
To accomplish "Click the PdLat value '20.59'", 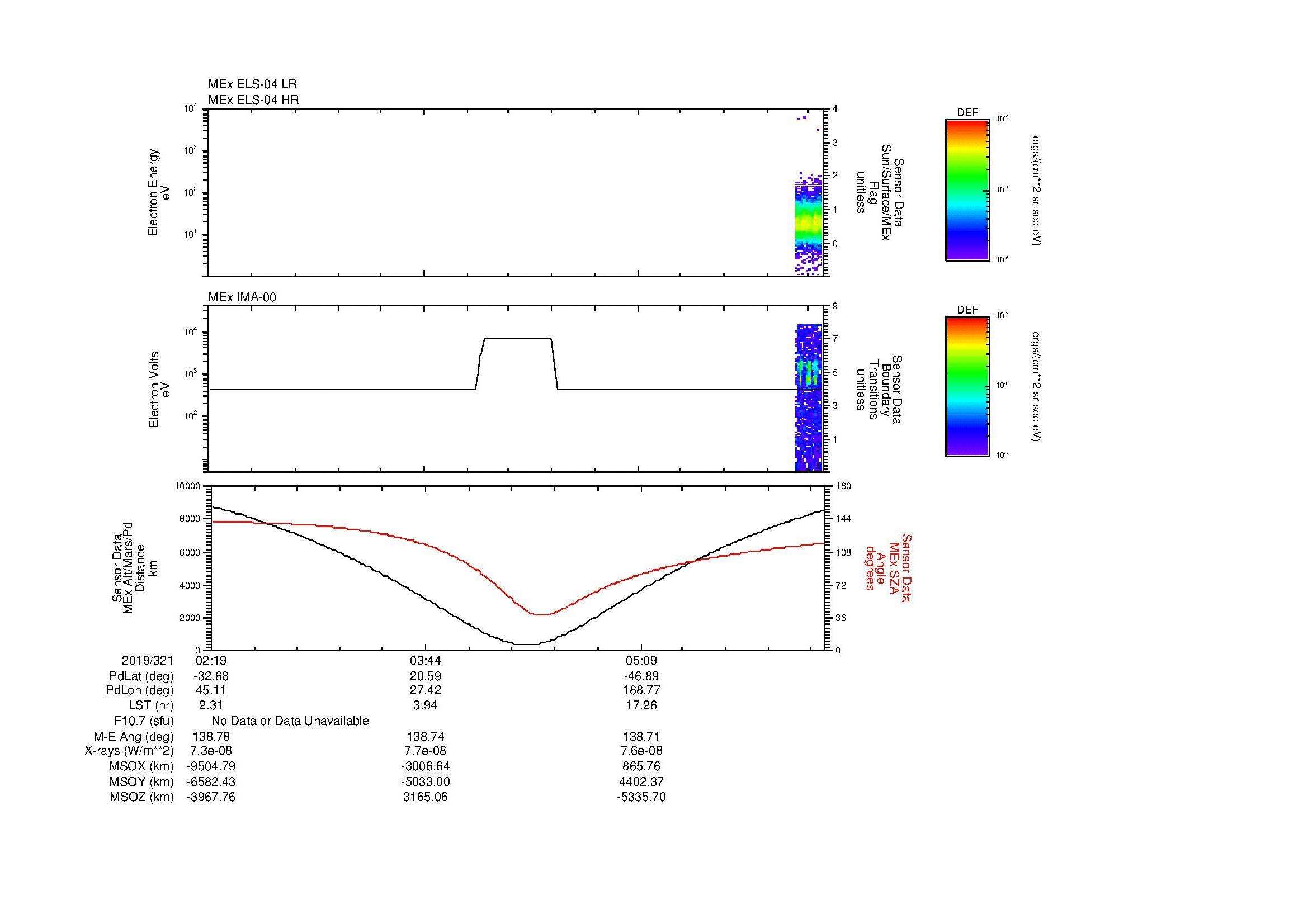I will point(426,676).
